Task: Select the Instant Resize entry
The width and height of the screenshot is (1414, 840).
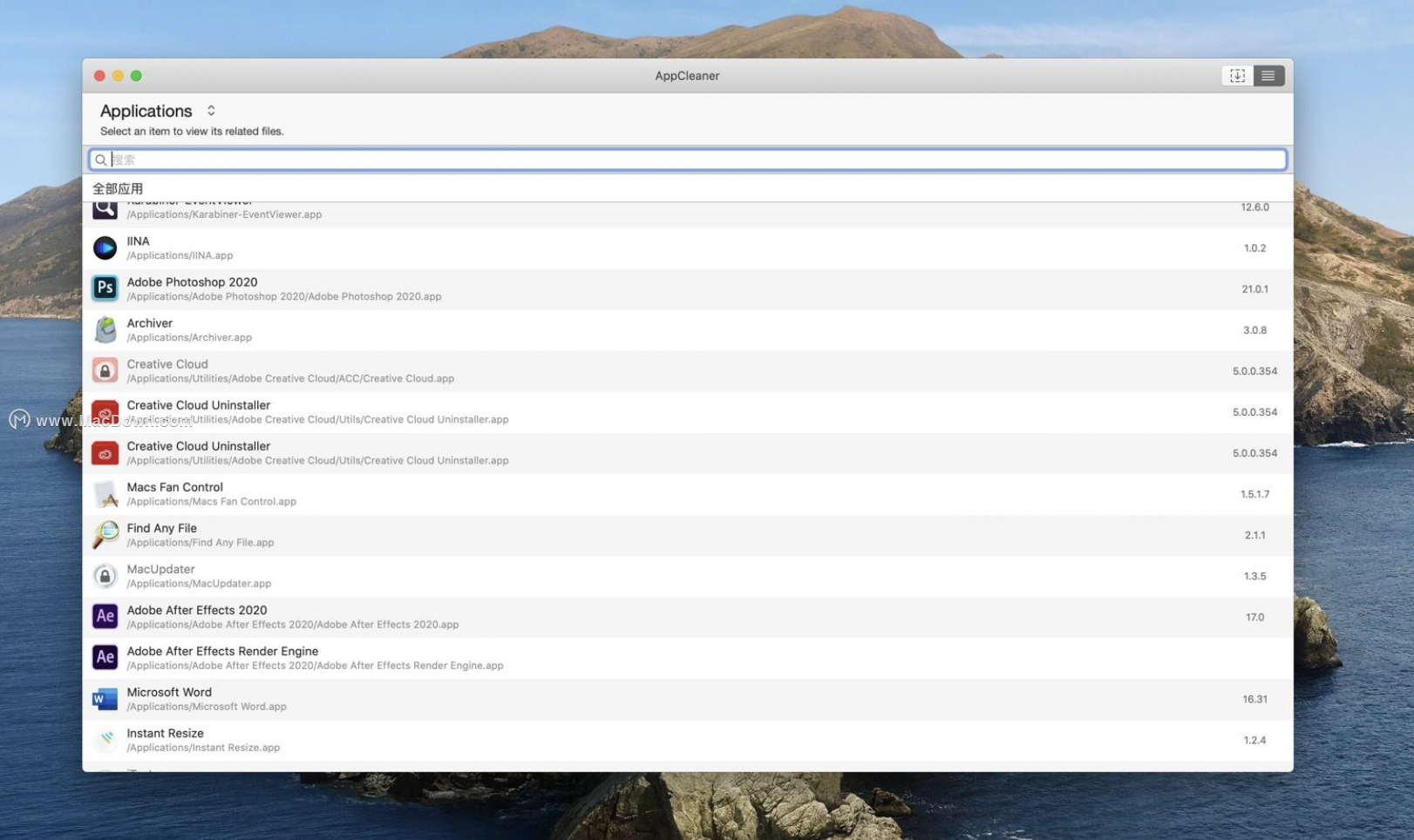Action: (x=688, y=740)
